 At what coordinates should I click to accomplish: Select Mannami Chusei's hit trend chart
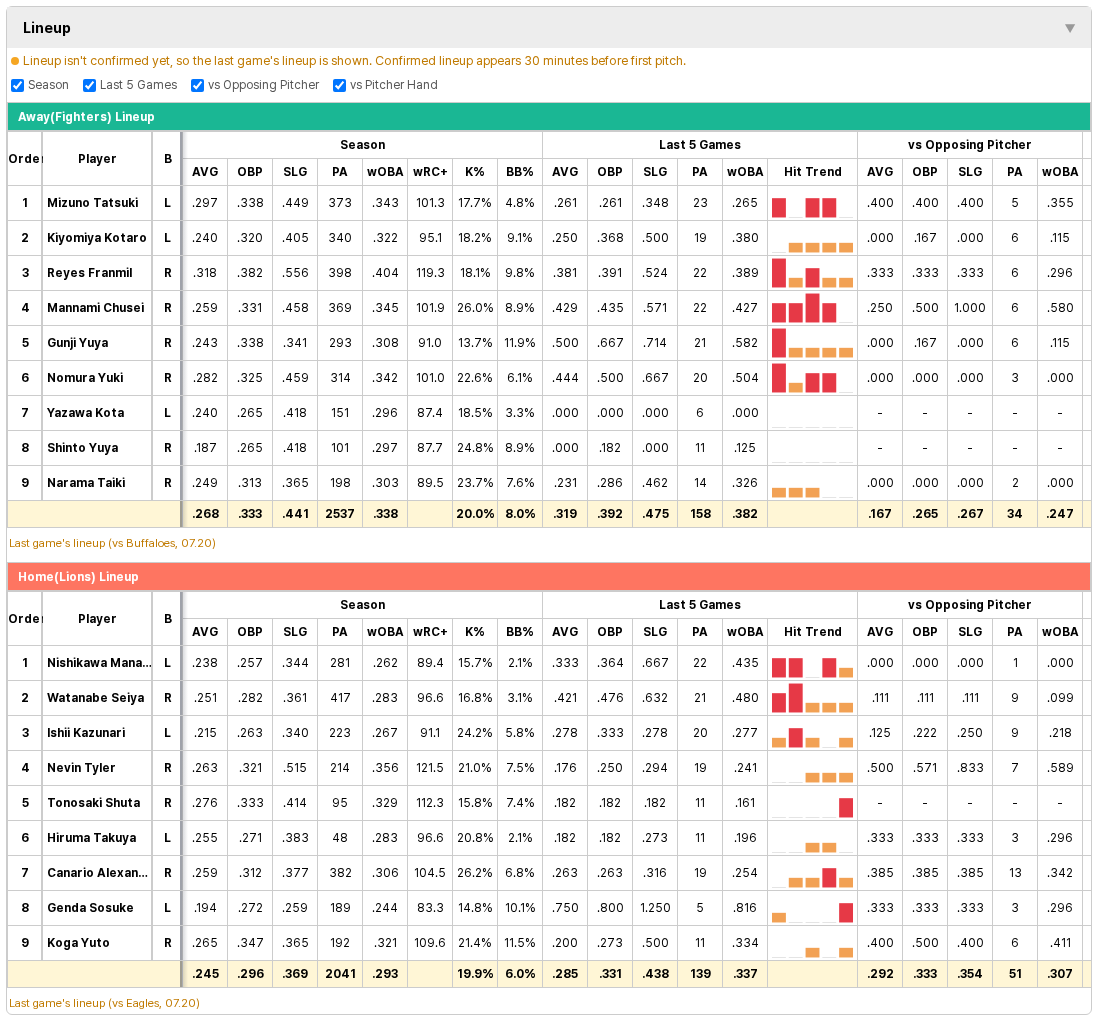(x=812, y=308)
